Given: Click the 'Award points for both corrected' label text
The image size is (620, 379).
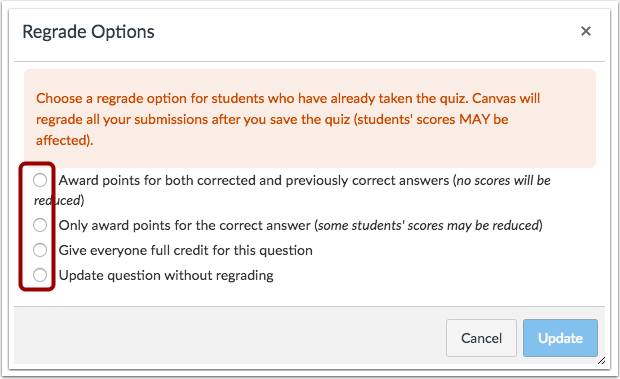Looking at the screenshot, I should [254, 181].
